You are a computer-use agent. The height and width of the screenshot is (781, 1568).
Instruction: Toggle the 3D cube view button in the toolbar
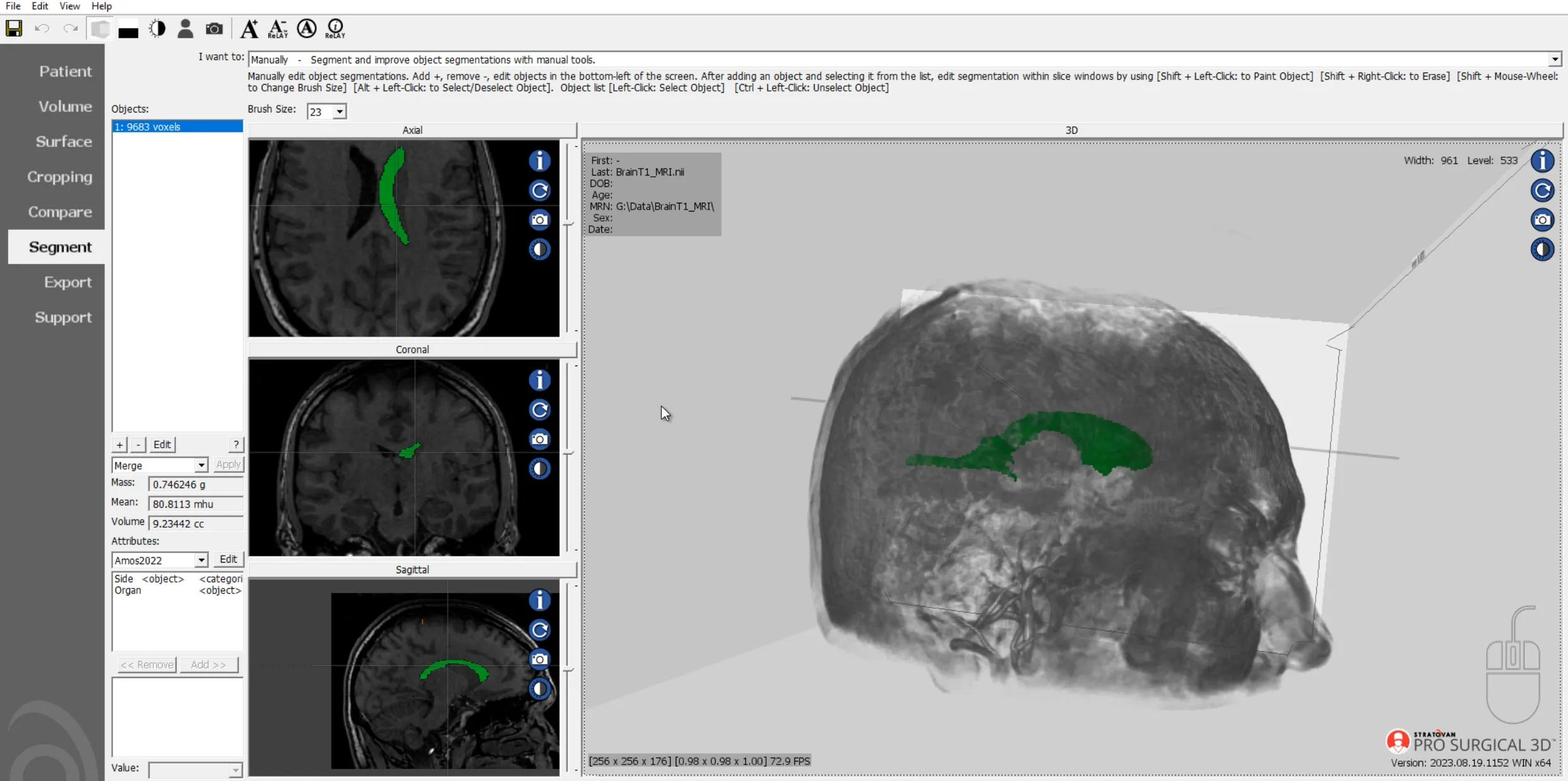(x=100, y=28)
